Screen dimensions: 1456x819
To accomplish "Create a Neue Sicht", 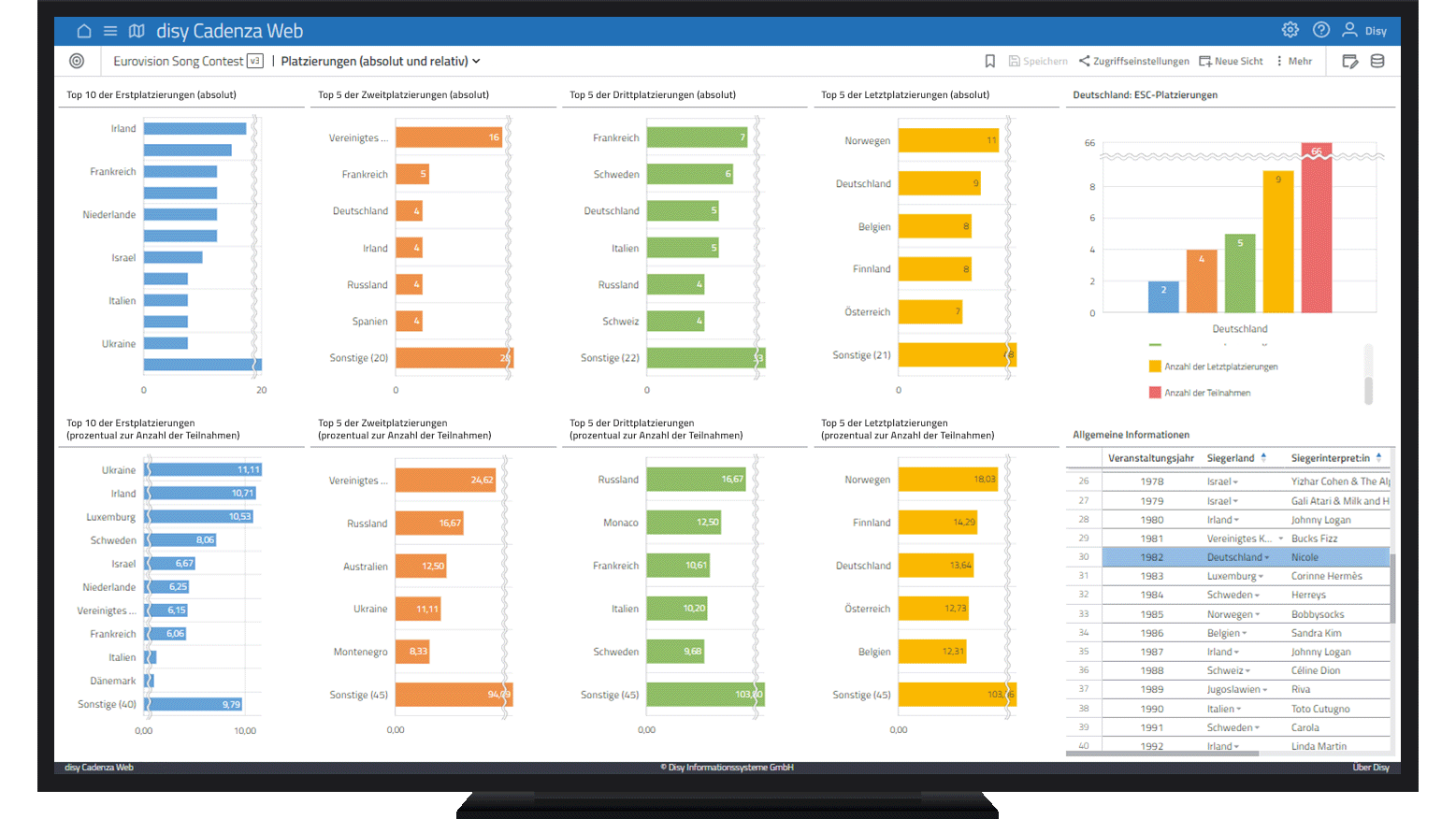I will tap(1231, 61).
